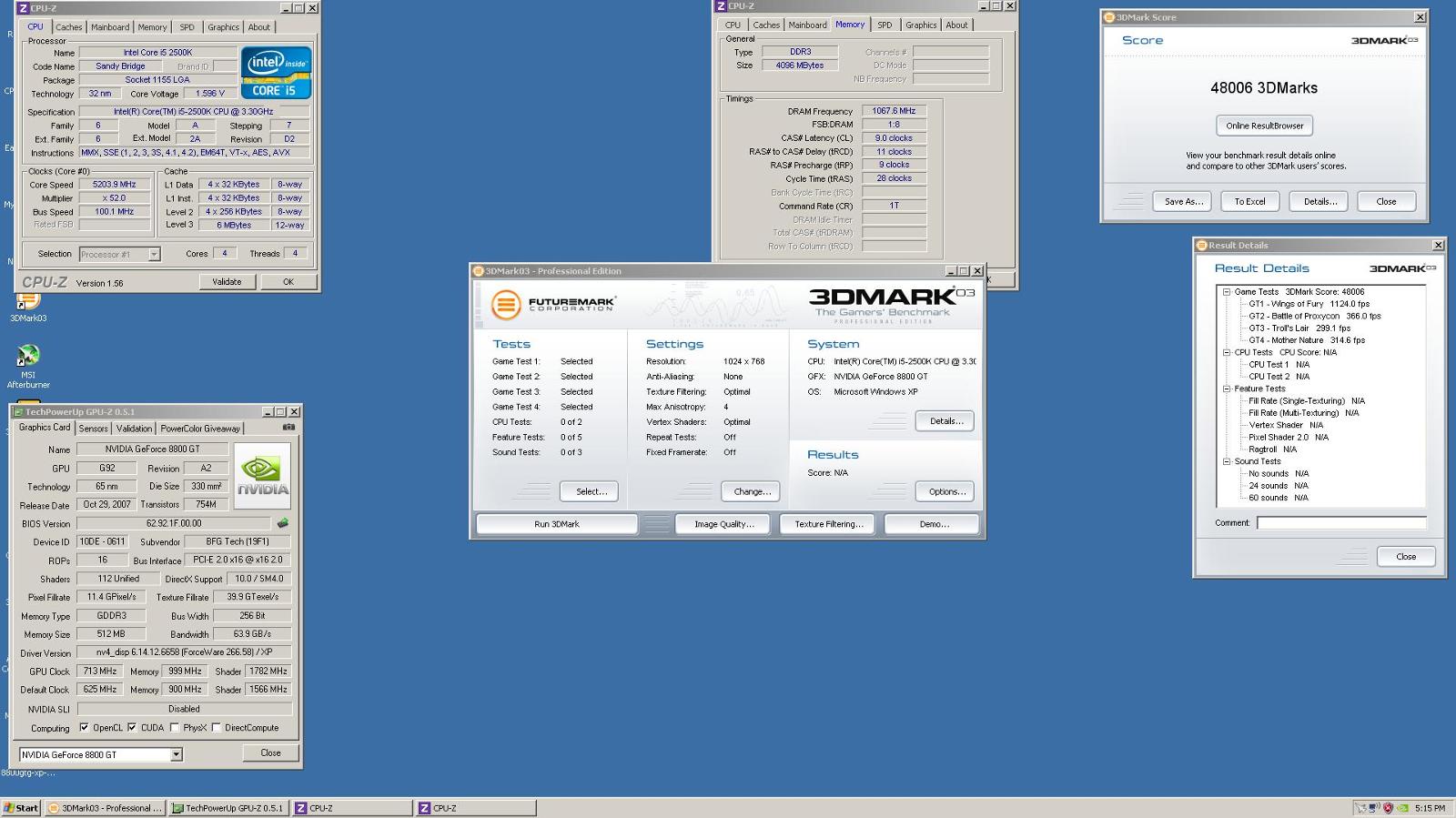The width and height of the screenshot is (1456, 818).
Task: Click the 5:15 PM clock in the taskbar
Action: pyautogui.click(x=1430, y=808)
